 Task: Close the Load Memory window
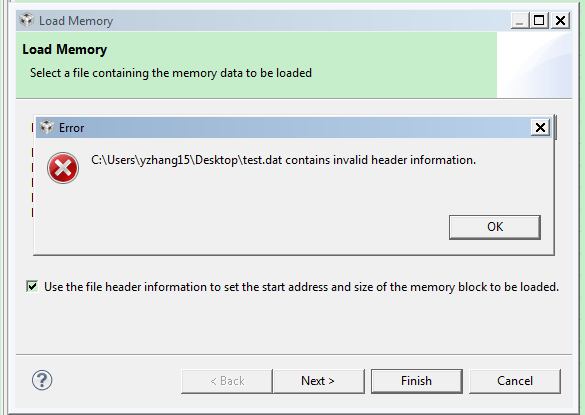tap(560, 21)
